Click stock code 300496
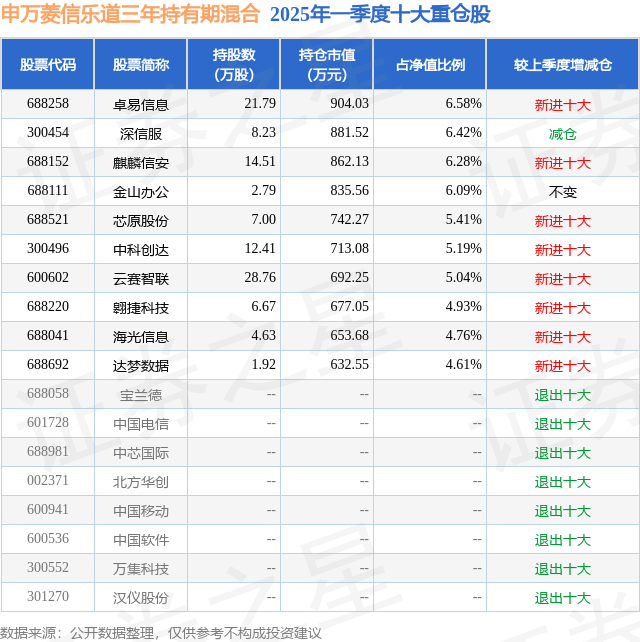 coord(48,249)
